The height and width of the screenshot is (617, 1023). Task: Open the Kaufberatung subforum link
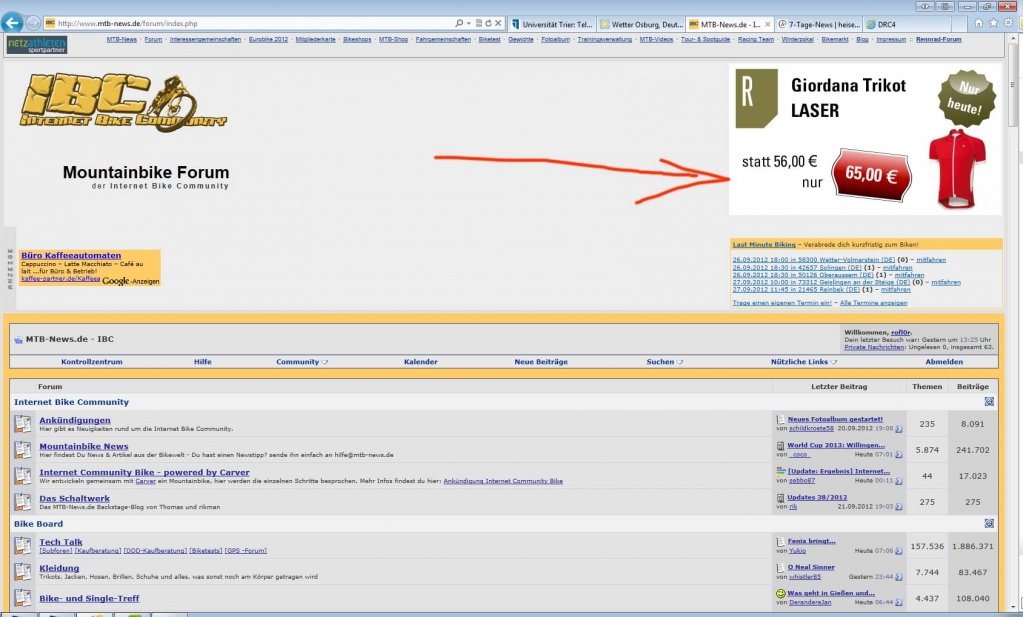point(98,551)
